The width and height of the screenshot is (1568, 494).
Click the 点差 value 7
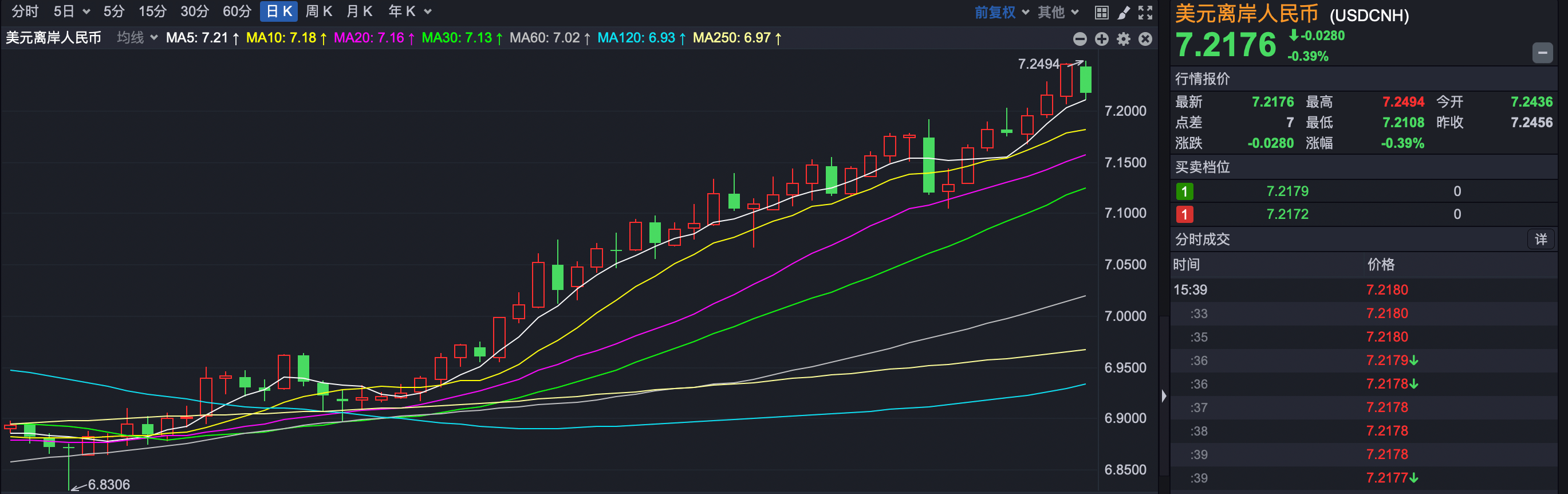point(1290,123)
